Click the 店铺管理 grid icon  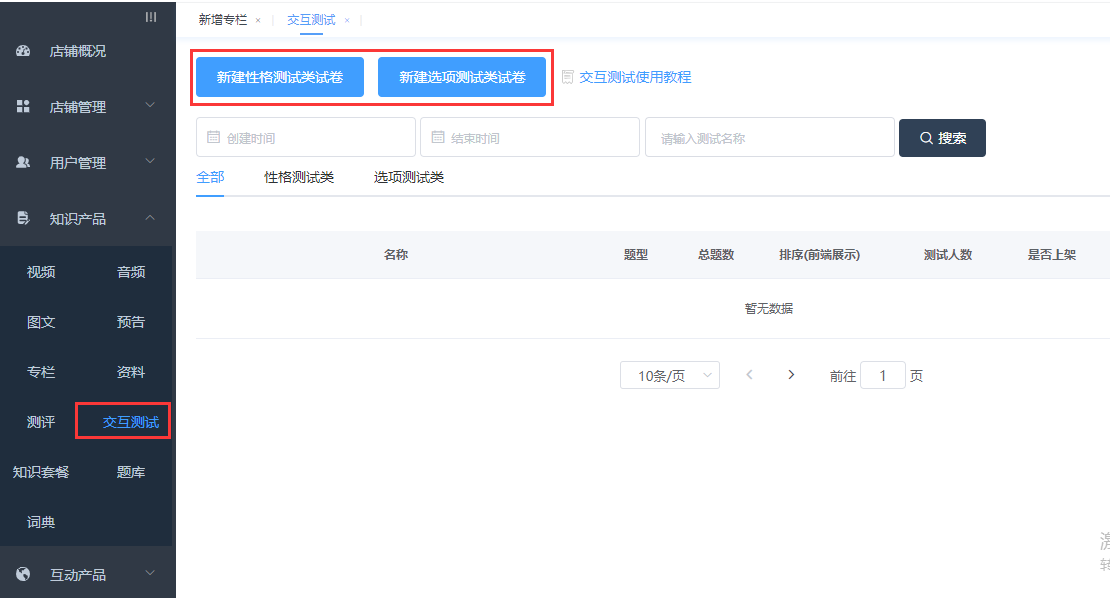click(23, 106)
